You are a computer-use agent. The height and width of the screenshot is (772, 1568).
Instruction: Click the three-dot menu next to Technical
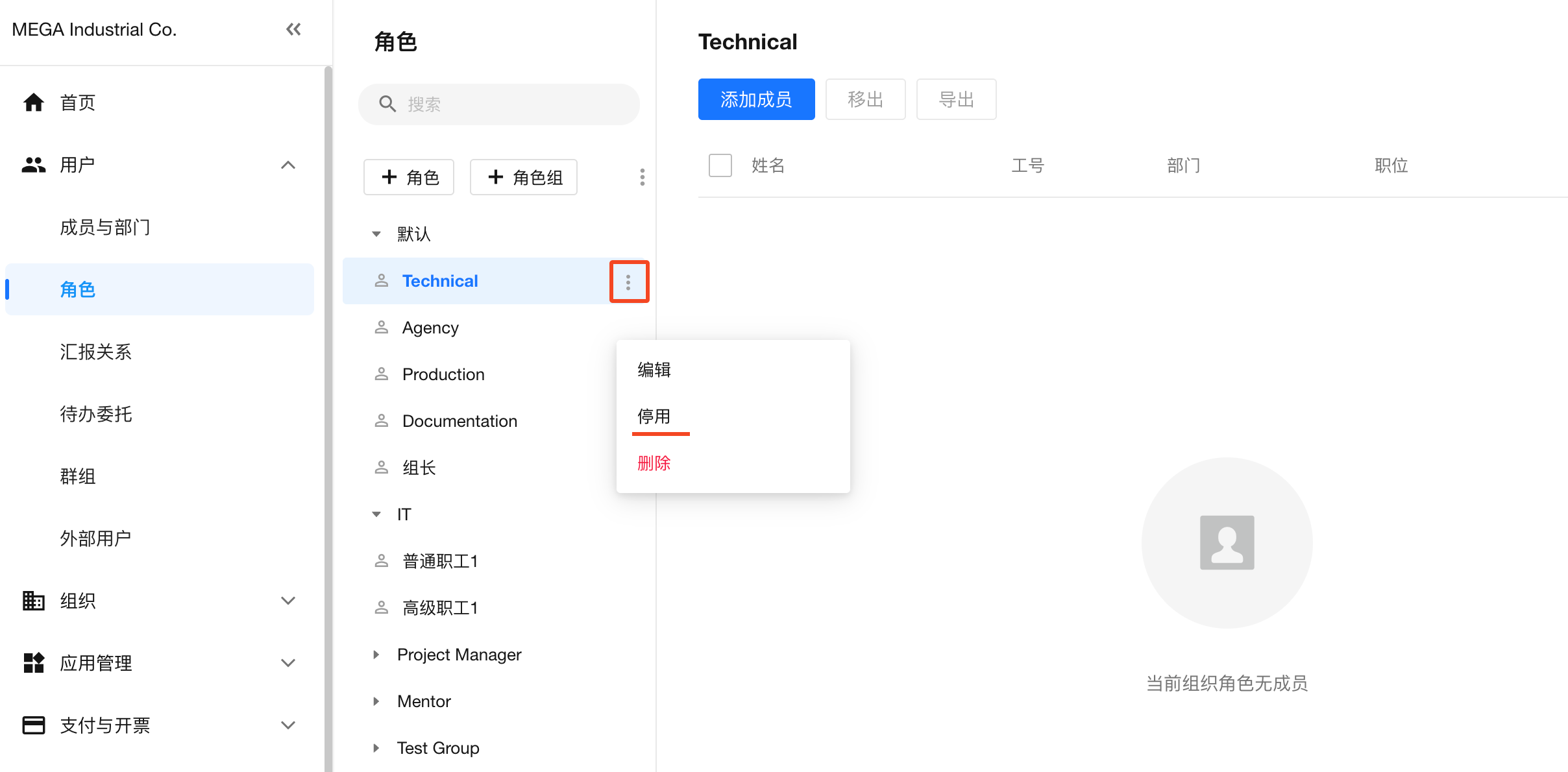[x=628, y=282]
